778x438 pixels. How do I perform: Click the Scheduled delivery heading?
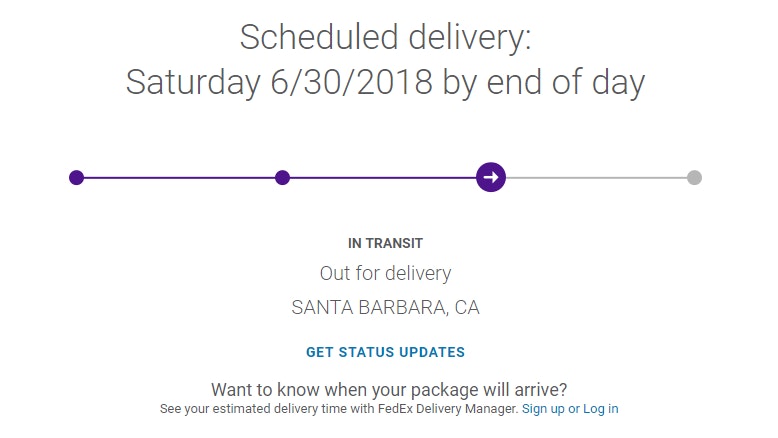[385, 38]
